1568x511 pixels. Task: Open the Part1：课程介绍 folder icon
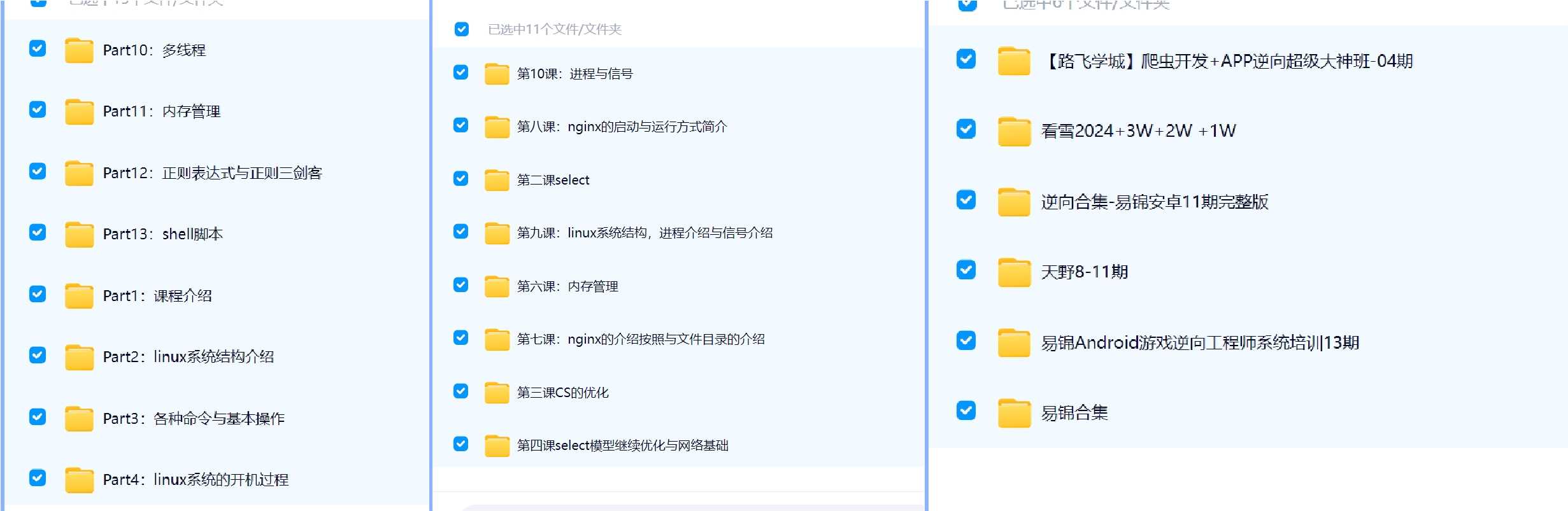79,296
